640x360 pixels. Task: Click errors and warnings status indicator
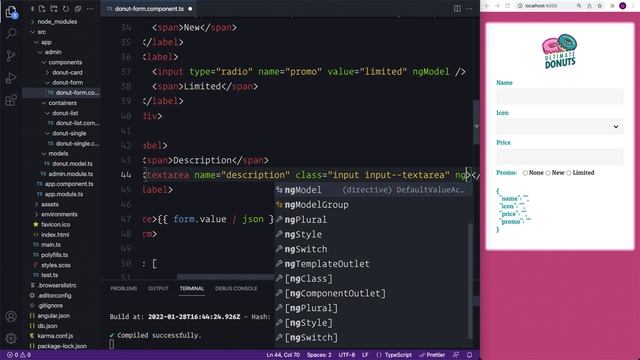point(19,355)
